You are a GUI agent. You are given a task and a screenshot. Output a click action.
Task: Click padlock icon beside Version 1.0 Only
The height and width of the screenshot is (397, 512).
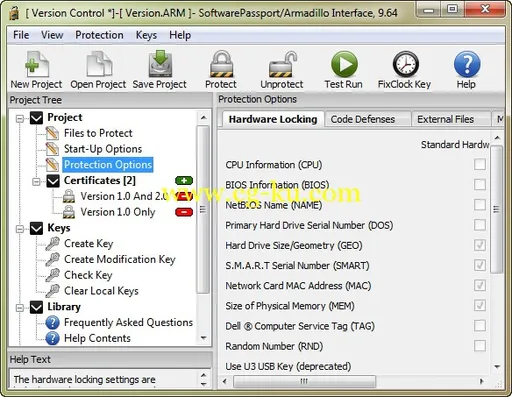point(69,212)
